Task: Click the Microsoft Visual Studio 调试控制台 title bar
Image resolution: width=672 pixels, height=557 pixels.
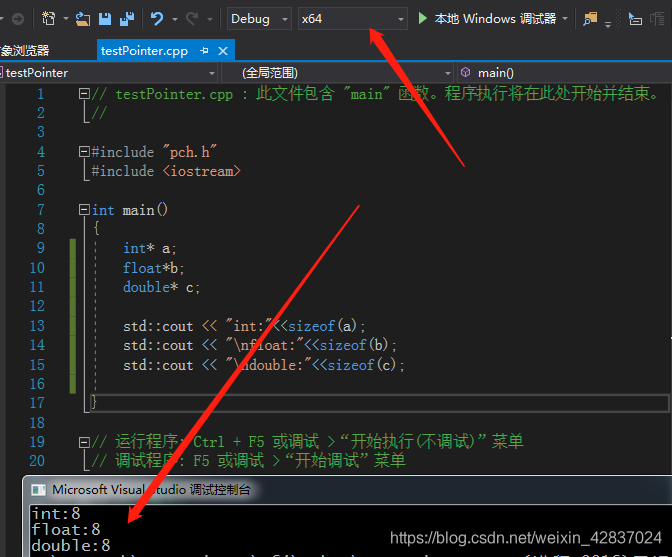Action: [347, 490]
